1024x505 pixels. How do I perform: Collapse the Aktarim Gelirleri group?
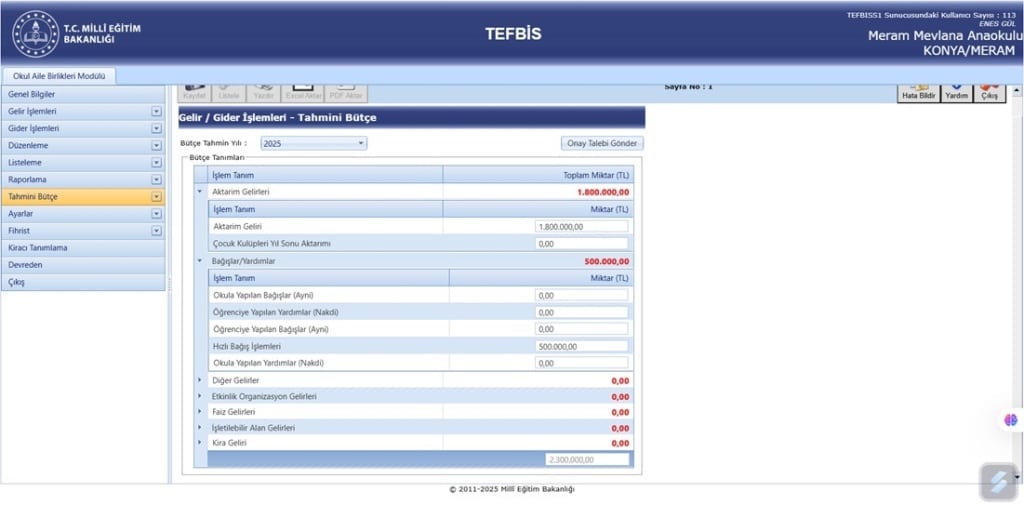(200, 192)
